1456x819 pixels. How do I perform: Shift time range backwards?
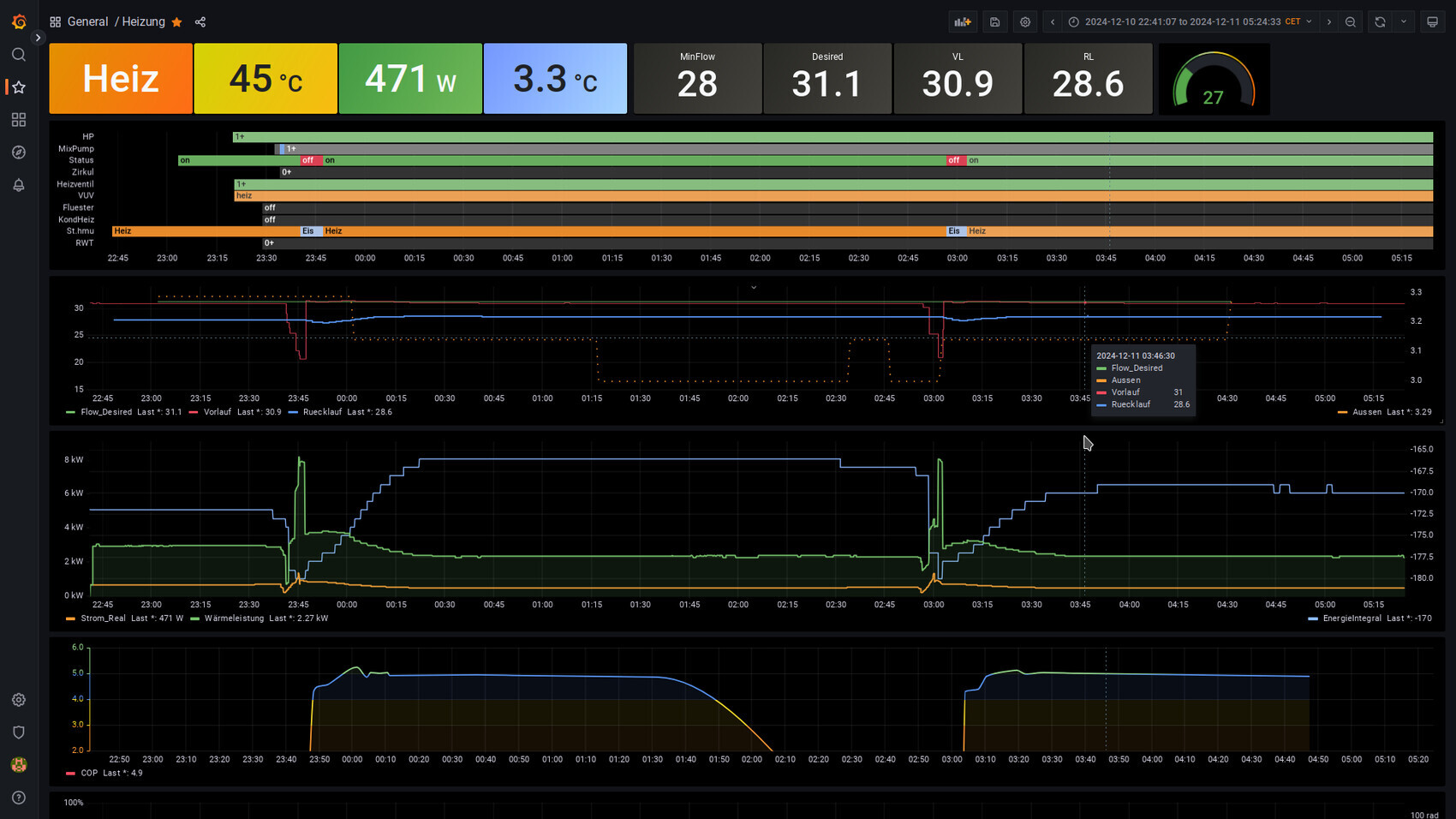point(1053,22)
